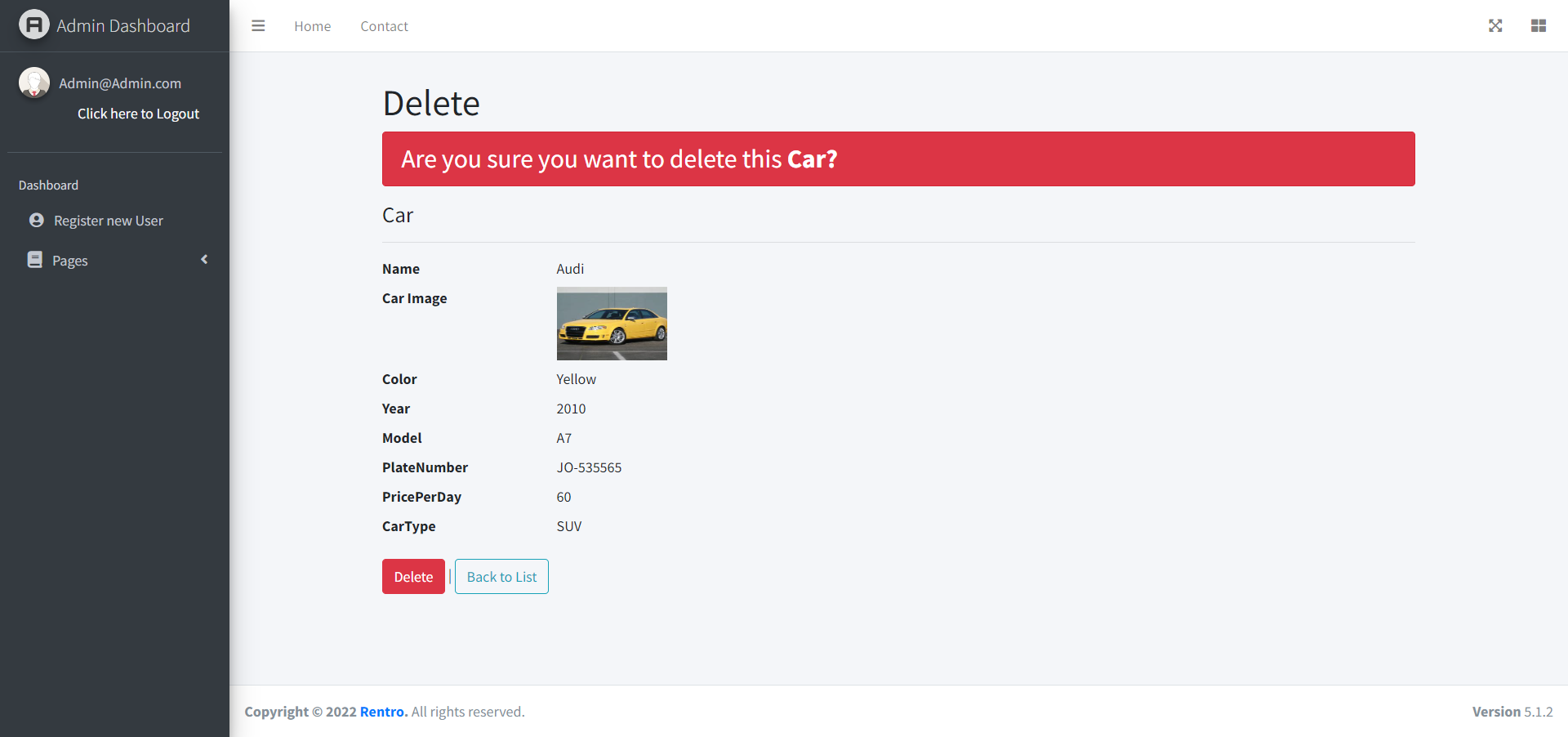Image resolution: width=1568 pixels, height=737 pixels.
Task: Open the Contact page from the navbar
Action: point(384,25)
